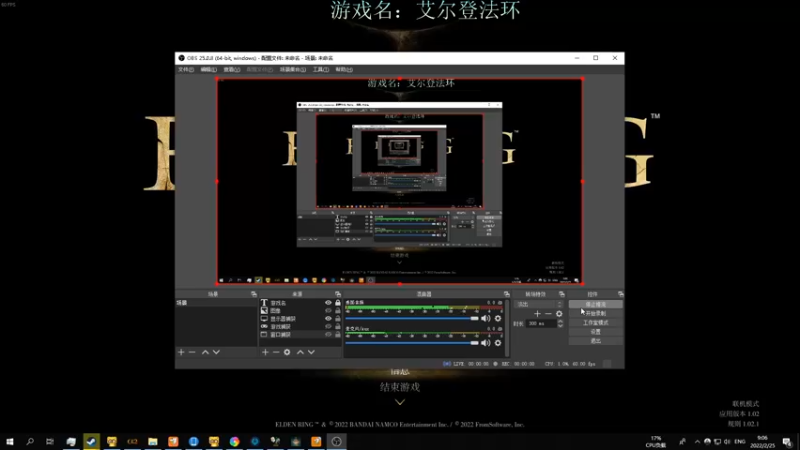800x450 pixels.
Task: Pop out the Sources dock
Action: [x=338, y=294]
